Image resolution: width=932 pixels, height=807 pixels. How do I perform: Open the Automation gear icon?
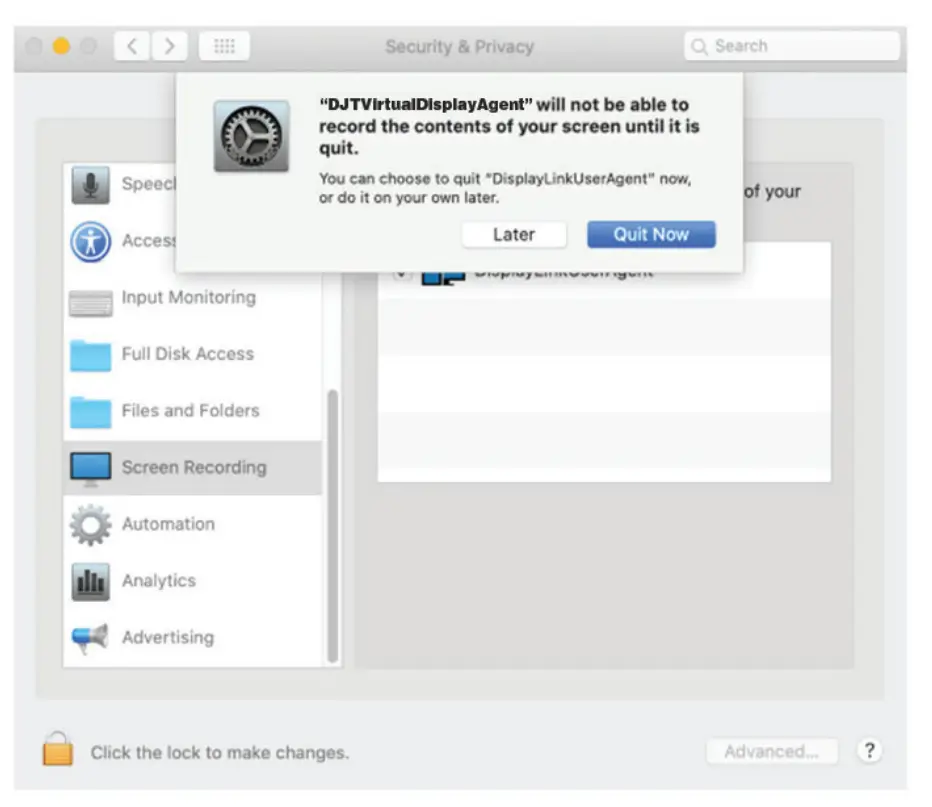[90, 523]
